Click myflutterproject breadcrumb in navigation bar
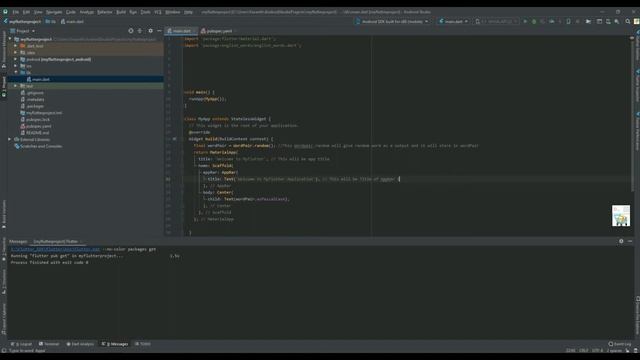The width and height of the screenshot is (640, 360). click(x=23, y=21)
